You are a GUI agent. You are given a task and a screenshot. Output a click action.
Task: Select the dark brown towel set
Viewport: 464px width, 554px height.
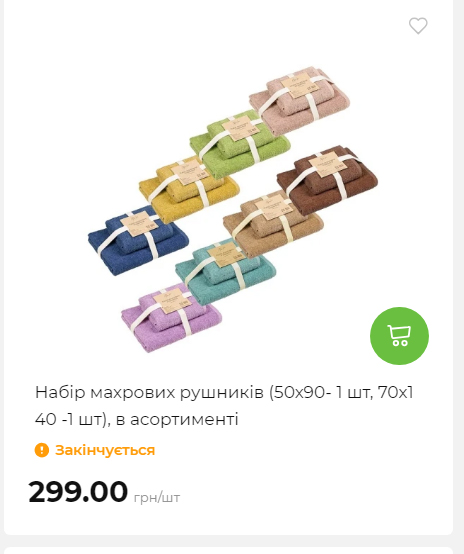(327, 178)
